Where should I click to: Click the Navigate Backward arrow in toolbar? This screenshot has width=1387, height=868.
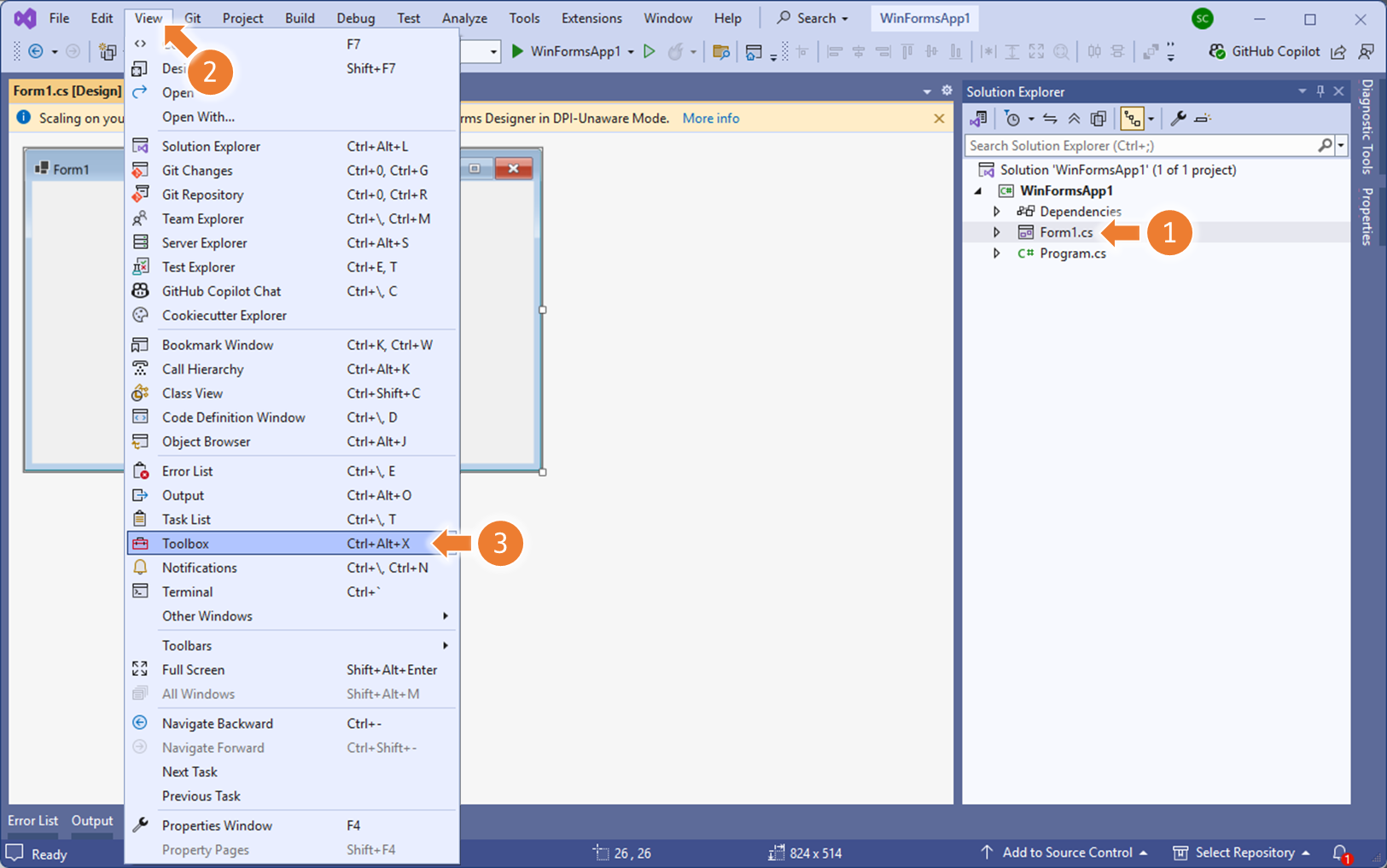(36, 51)
